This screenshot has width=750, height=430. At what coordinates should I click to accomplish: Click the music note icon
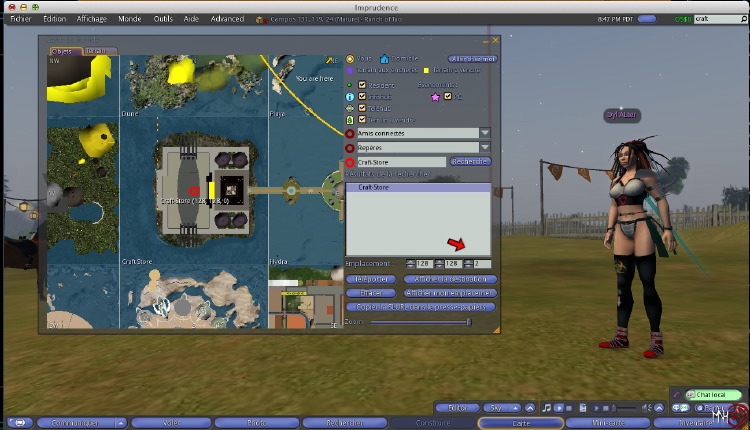(x=547, y=408)
